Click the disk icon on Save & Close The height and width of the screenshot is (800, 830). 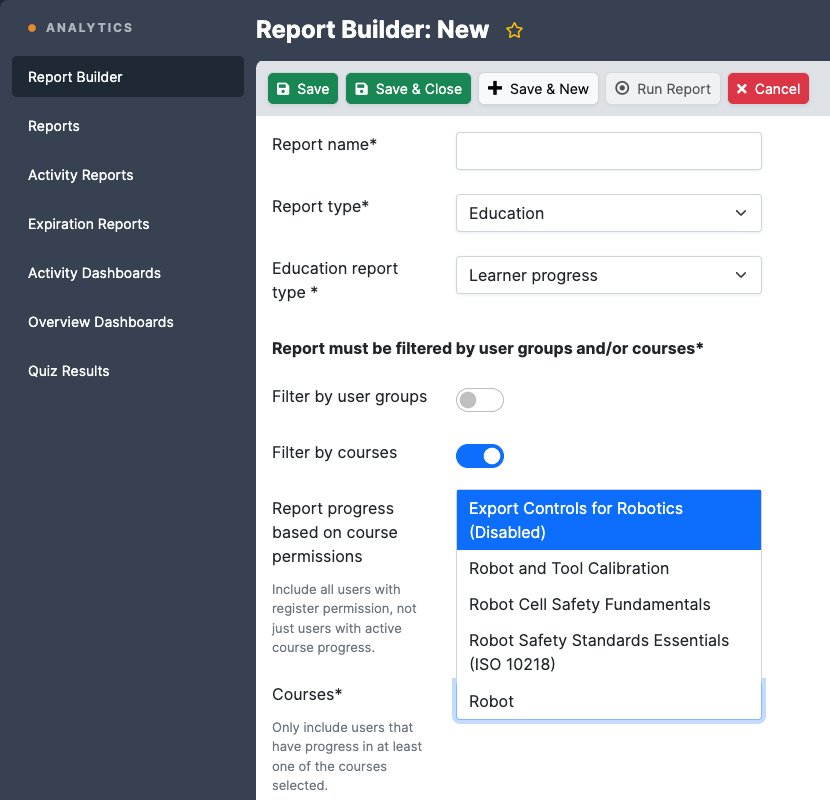(x=361, y=89)
